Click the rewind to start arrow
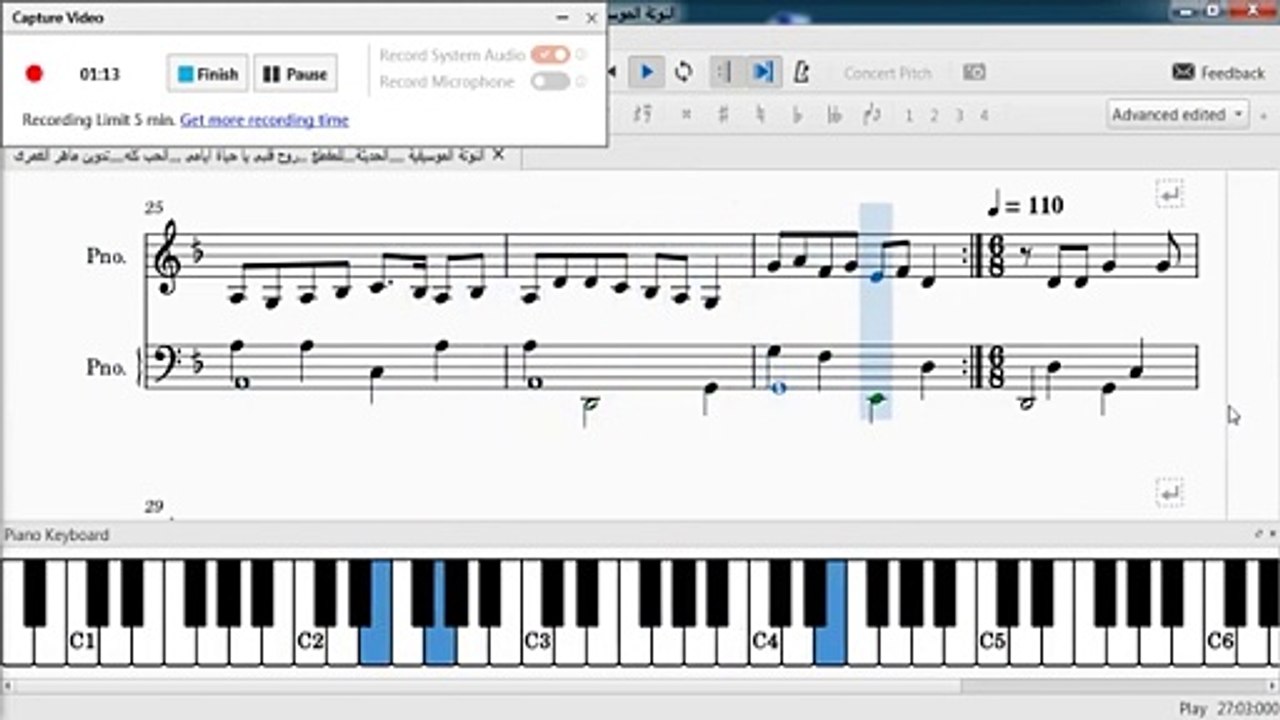This screenshot has height=720, width=1280. [x=612, y=72]
